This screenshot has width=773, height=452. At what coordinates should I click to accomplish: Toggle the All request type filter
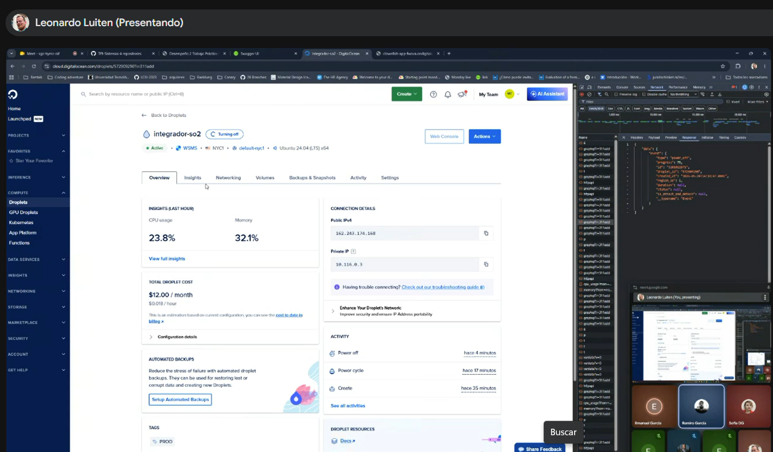(582, 108)
